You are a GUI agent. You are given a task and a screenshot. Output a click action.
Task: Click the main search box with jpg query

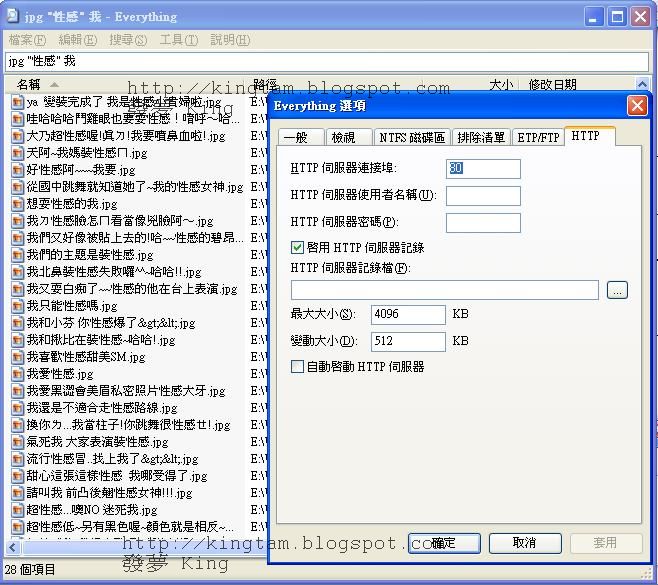[326, 62]
